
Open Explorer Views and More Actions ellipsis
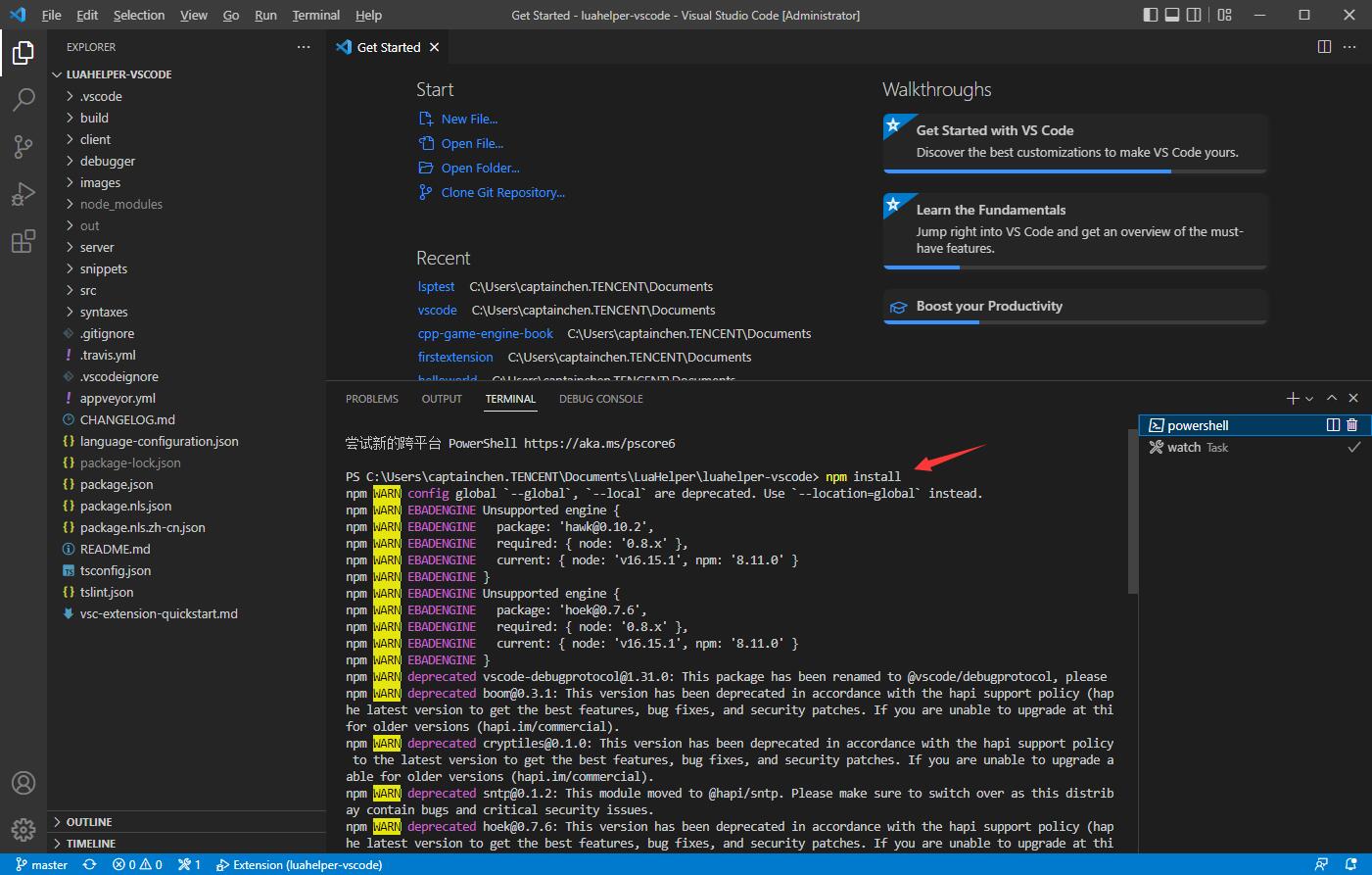coord(304,47)
